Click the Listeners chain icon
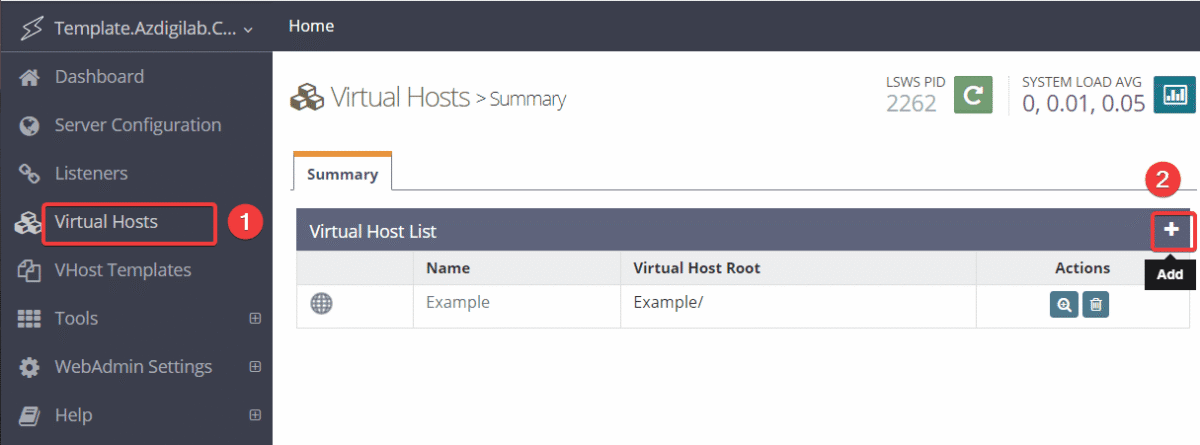The width and height of the screenshot is (1200, 445). point(29,174)
